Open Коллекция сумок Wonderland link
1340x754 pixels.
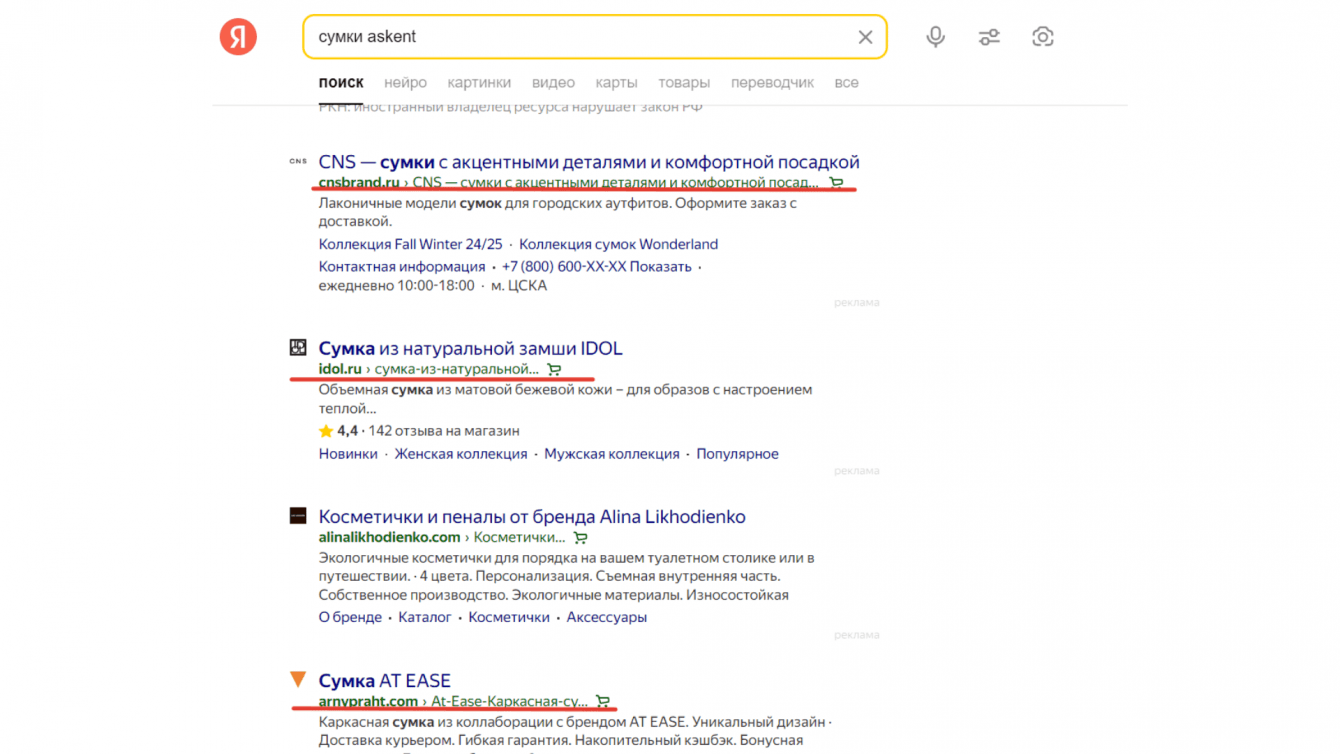(x=618, y=244)
